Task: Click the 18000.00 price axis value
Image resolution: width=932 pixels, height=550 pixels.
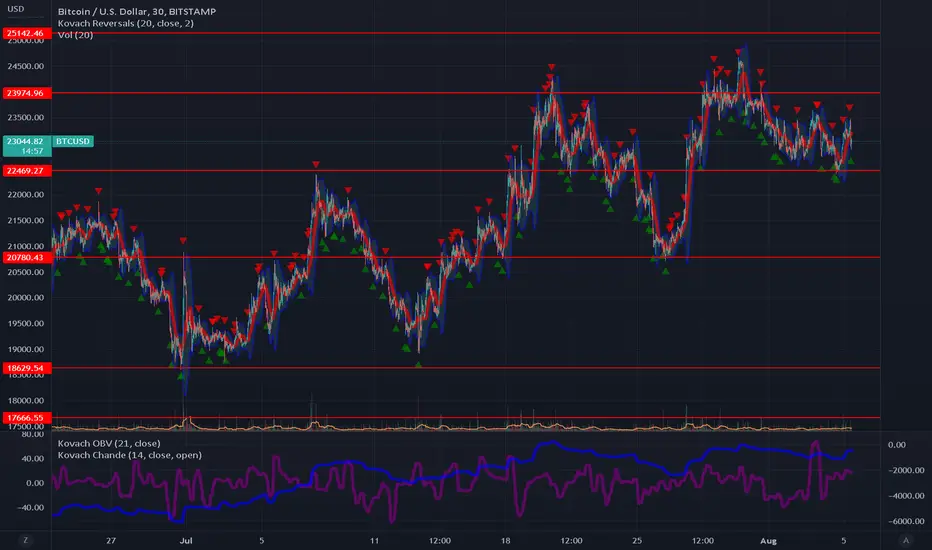Action: pyautogui.click(x=26, y=400)
